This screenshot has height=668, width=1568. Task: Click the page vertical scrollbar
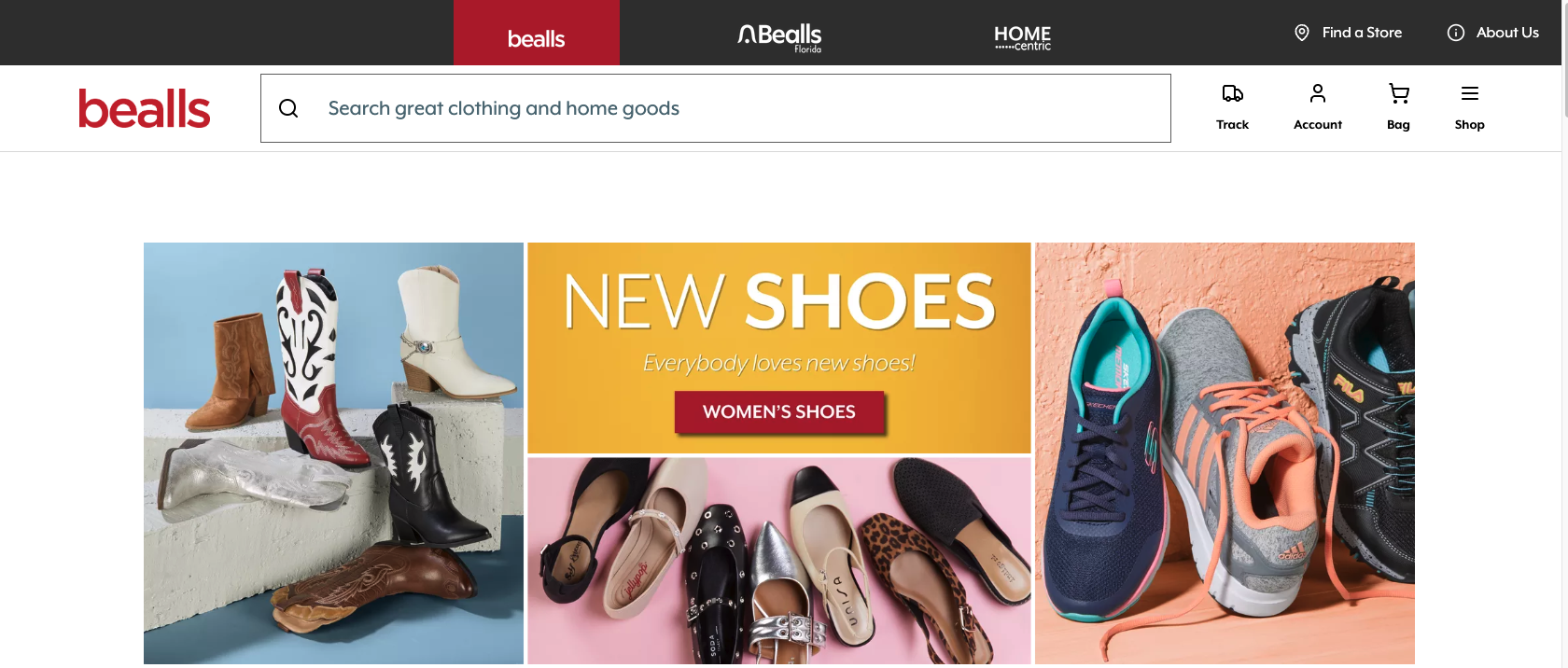pos(1564,334)
